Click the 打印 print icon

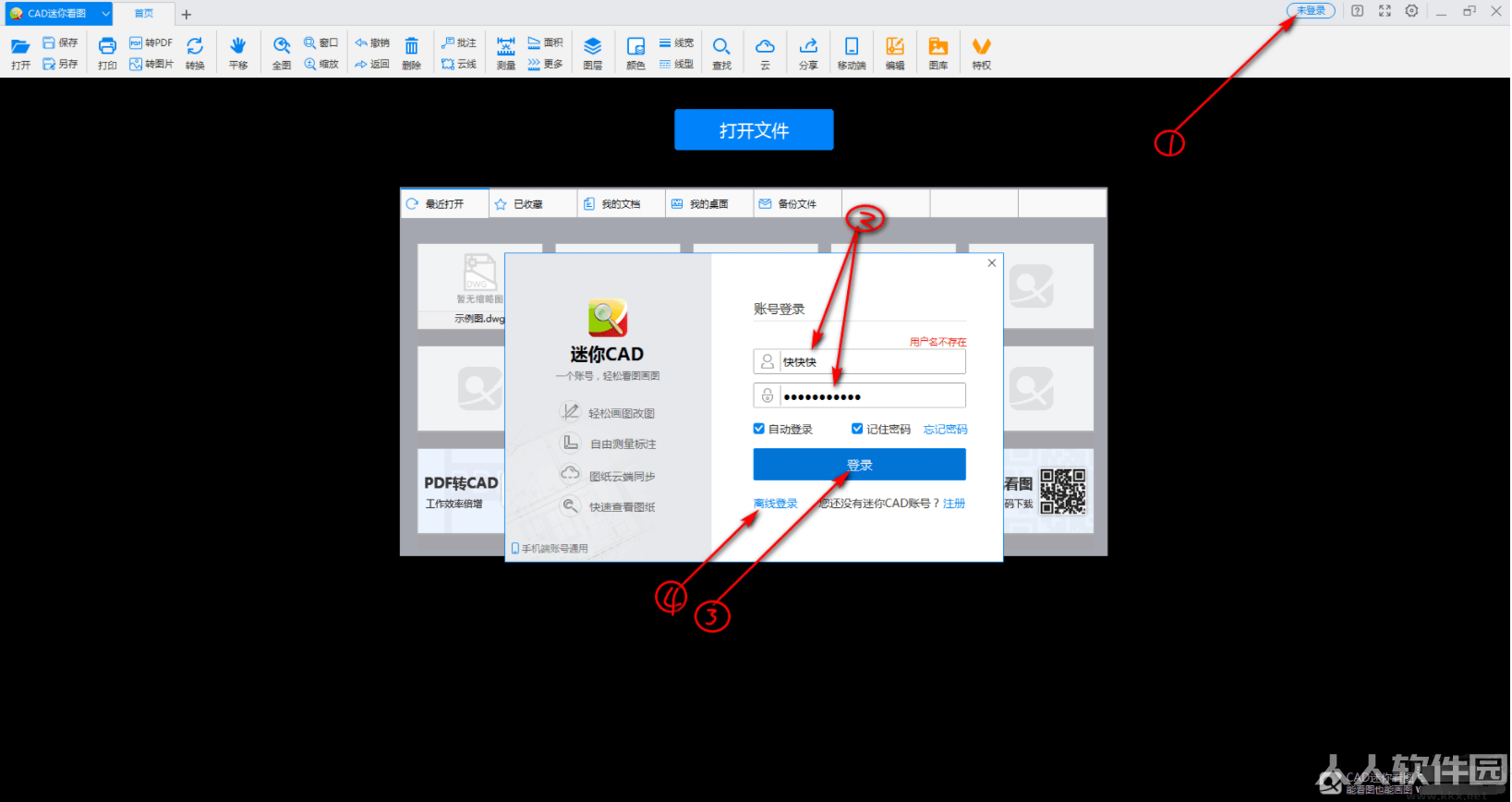[x=107, y=46]
